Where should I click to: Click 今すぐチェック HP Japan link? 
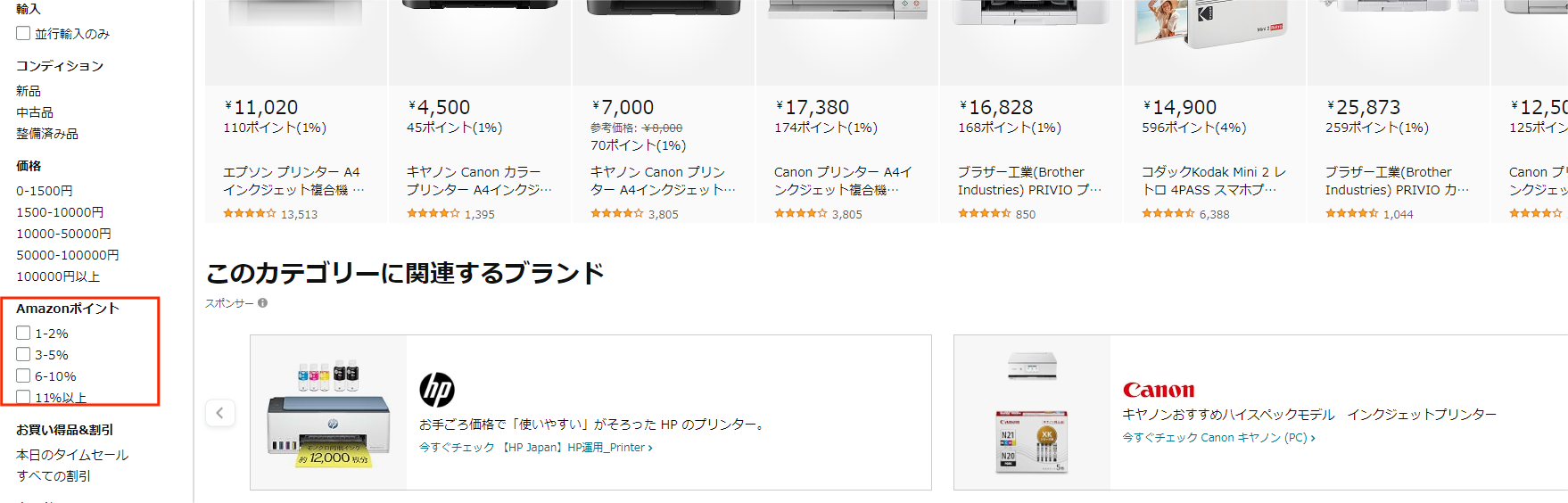(x=535, y=448)
